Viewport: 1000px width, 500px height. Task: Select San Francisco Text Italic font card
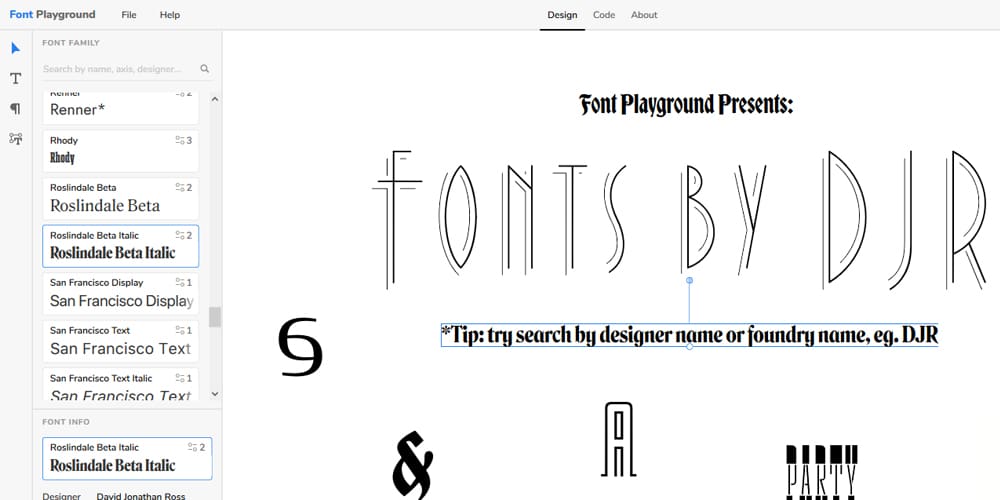[x=121, y=385]
